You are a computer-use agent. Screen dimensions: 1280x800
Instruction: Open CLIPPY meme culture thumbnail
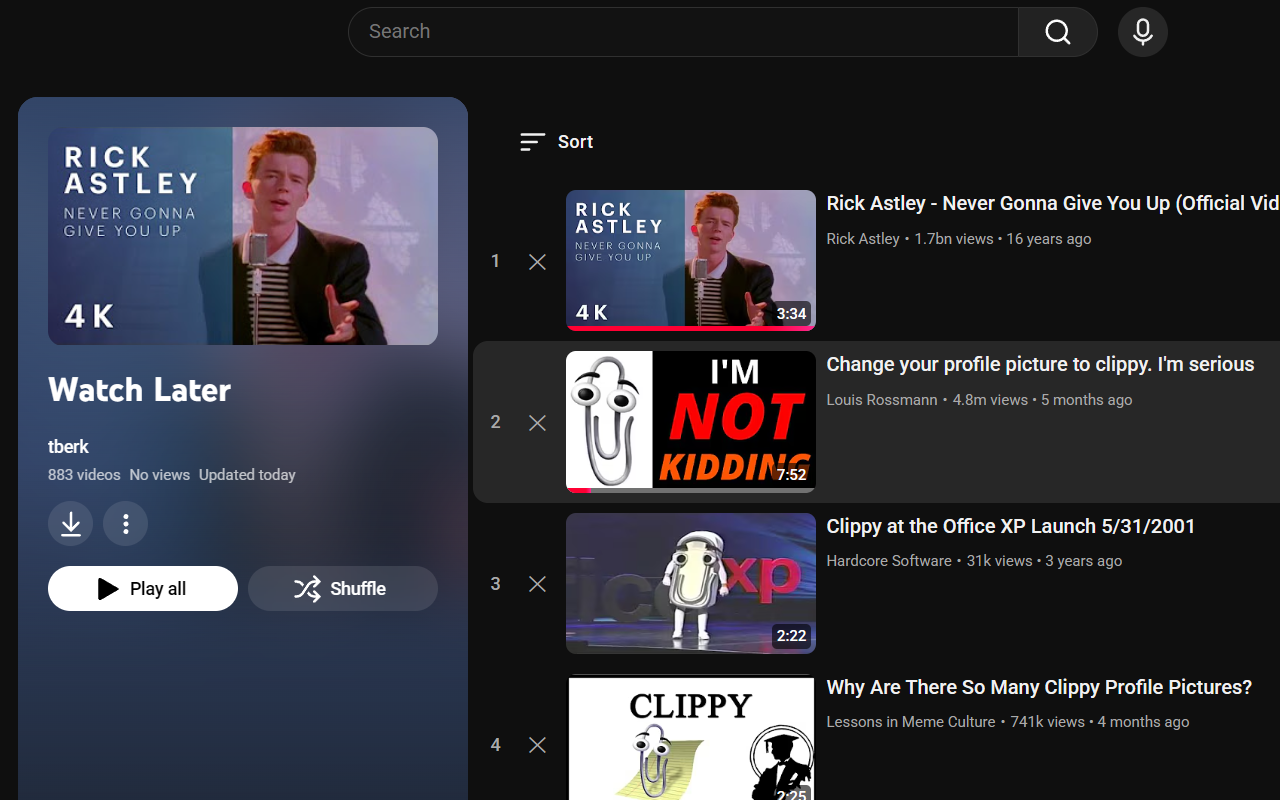(691, 738)
